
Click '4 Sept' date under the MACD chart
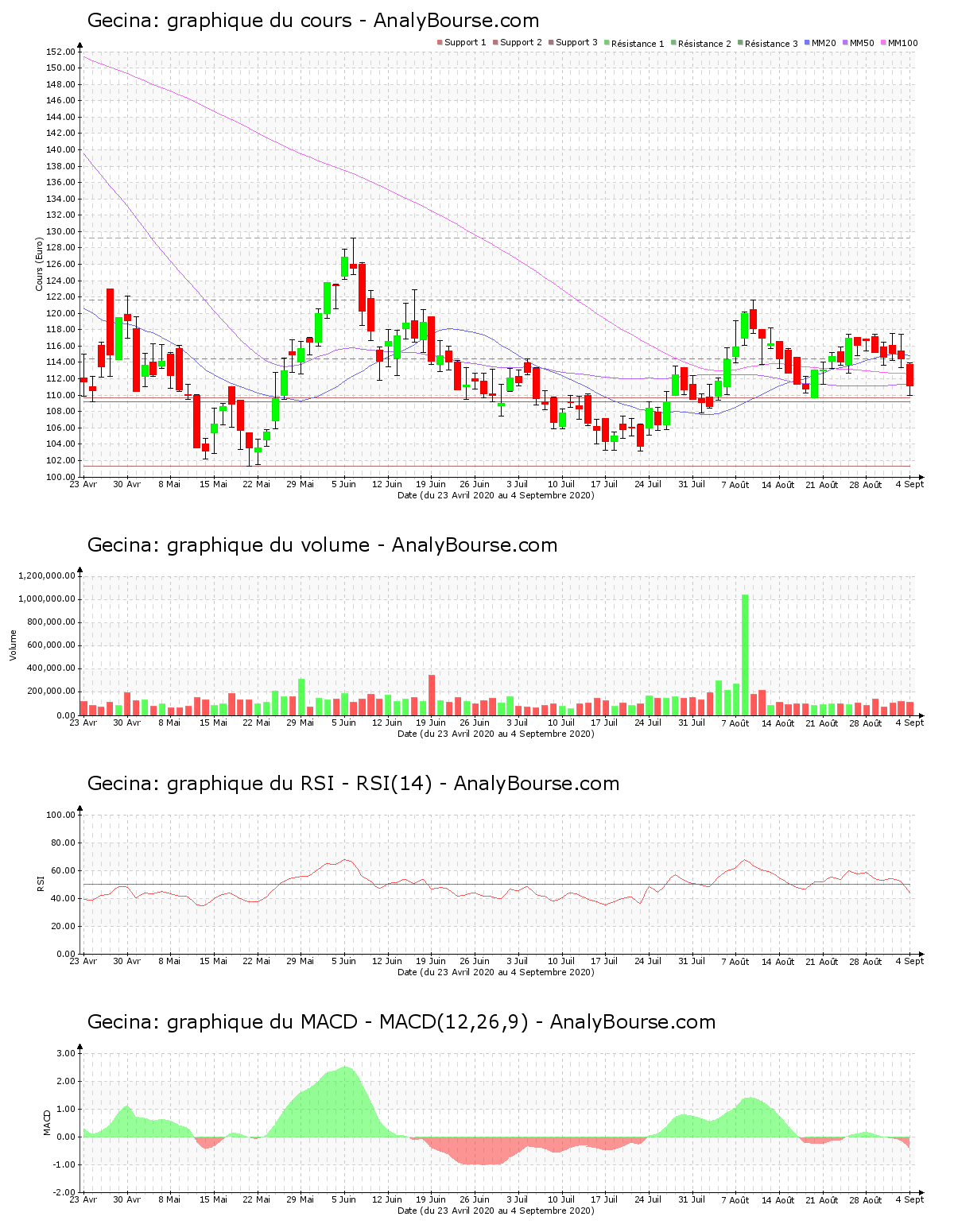910,1199
